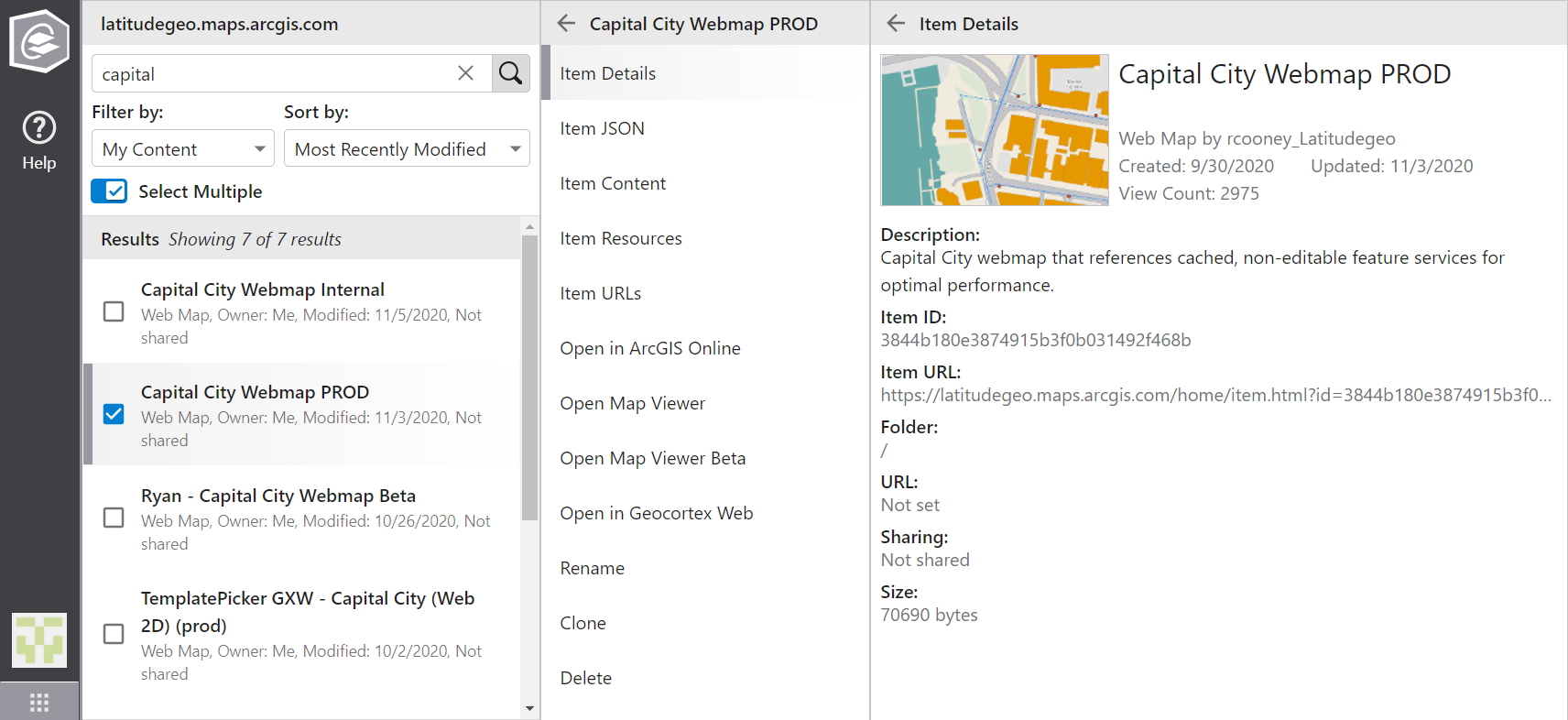1568x720 pixels.
Task: Open the Help icon in sidebar
Action: [x=39, y=140]
